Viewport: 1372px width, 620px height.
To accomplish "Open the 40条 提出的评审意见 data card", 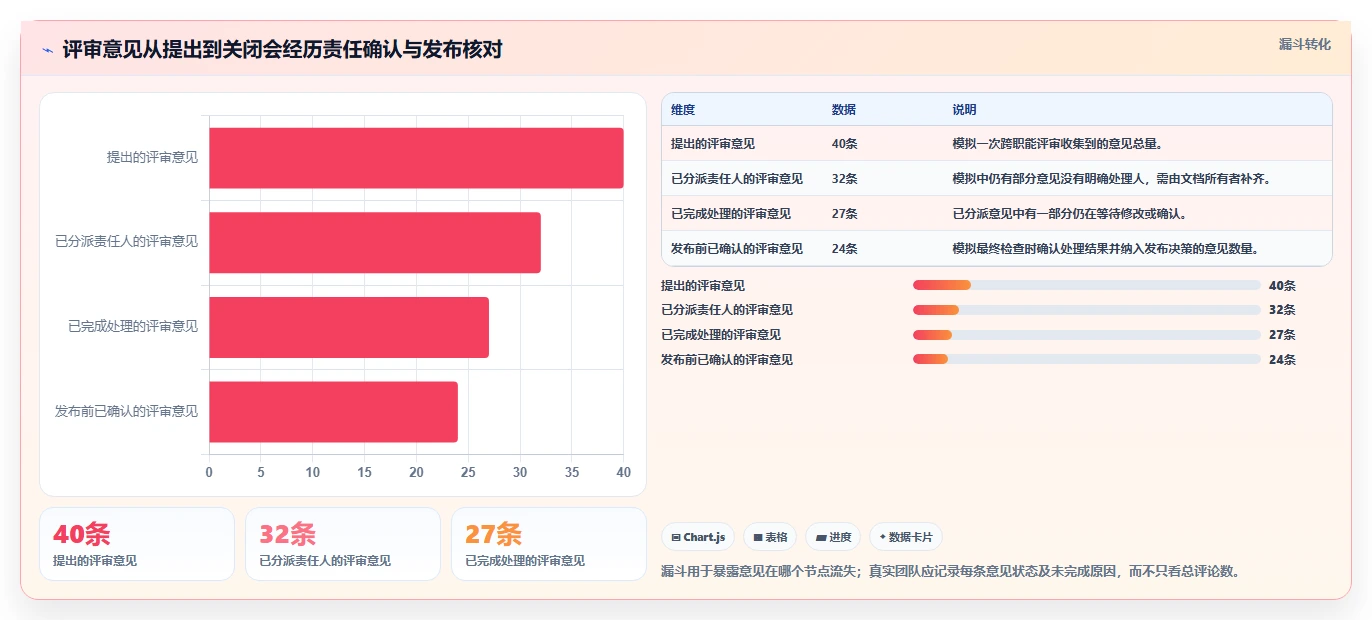I will 137,544.
